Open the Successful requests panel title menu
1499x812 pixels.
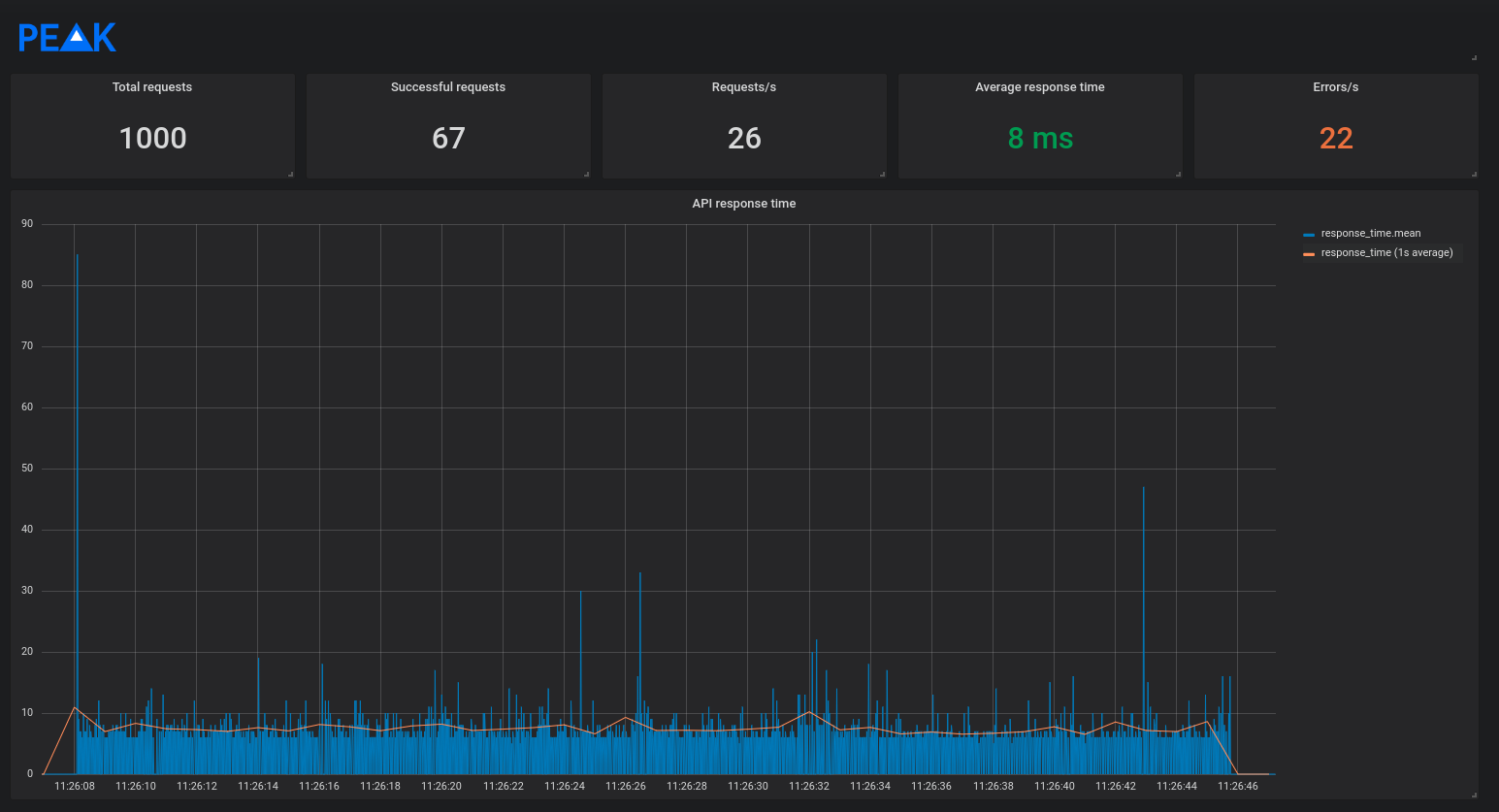448,87
